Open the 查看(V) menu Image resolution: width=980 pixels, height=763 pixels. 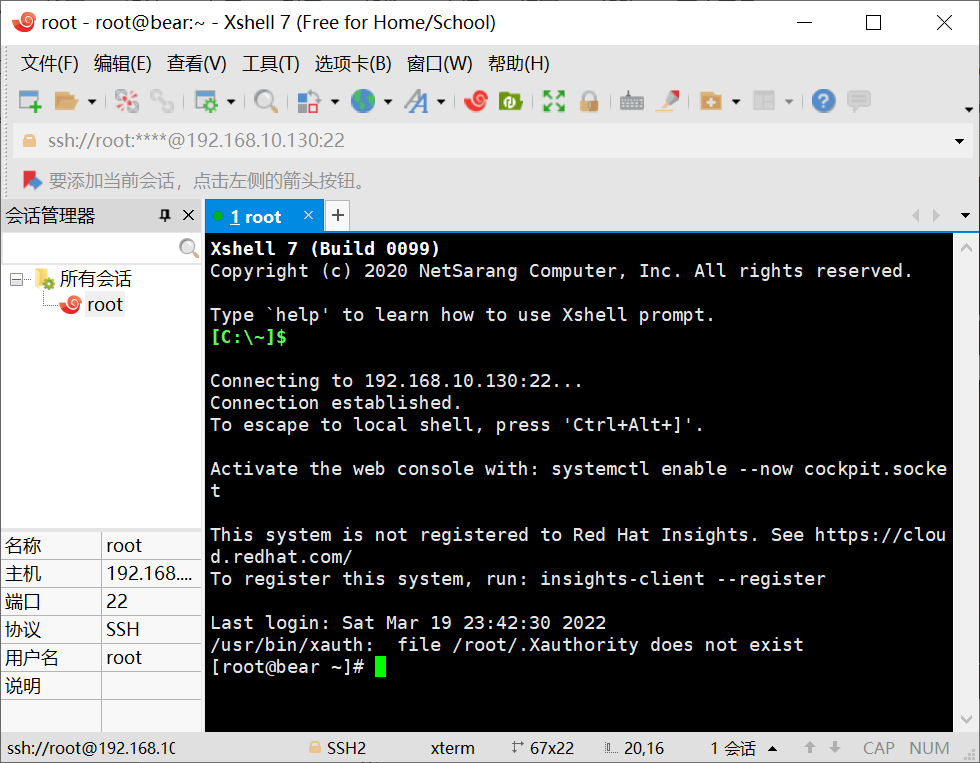(x=196, y=64)
